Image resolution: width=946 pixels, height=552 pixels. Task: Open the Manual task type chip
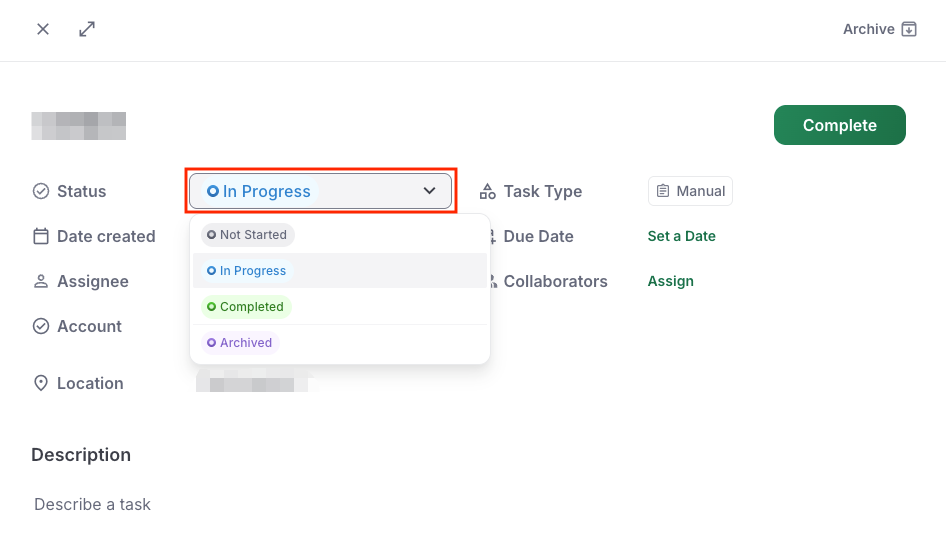coord(690,191)
